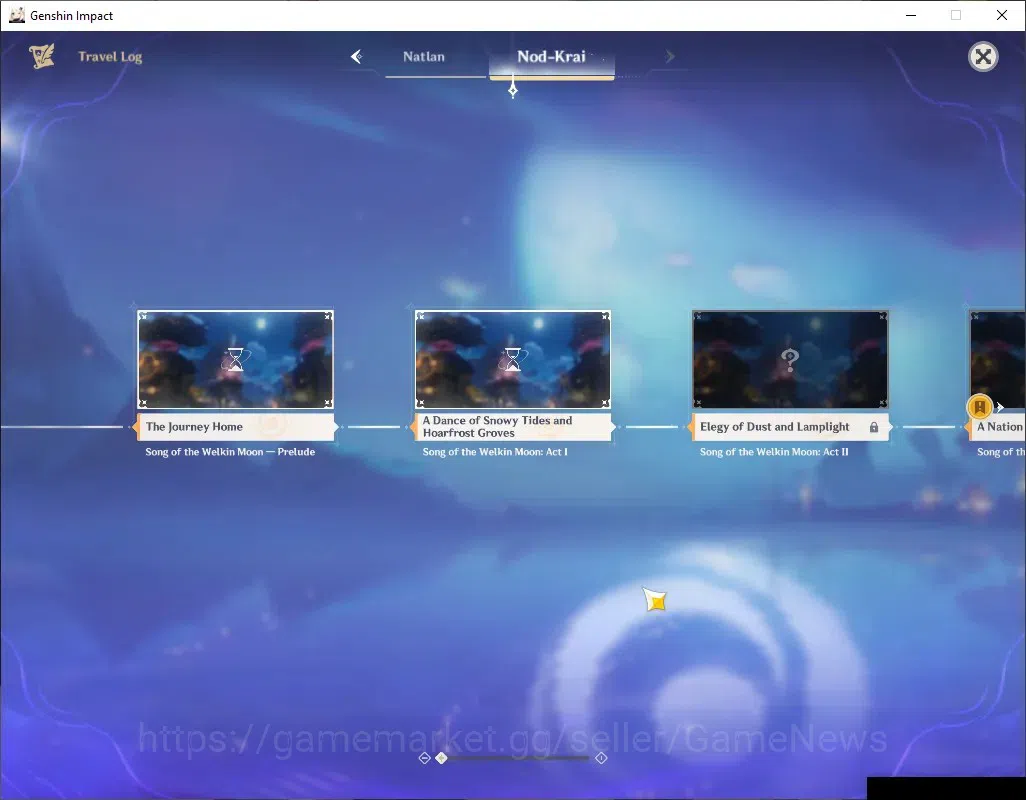Go to next region with right arrow
The width and height of the screenshot is (1026, 800).
(x=669, y=57)
